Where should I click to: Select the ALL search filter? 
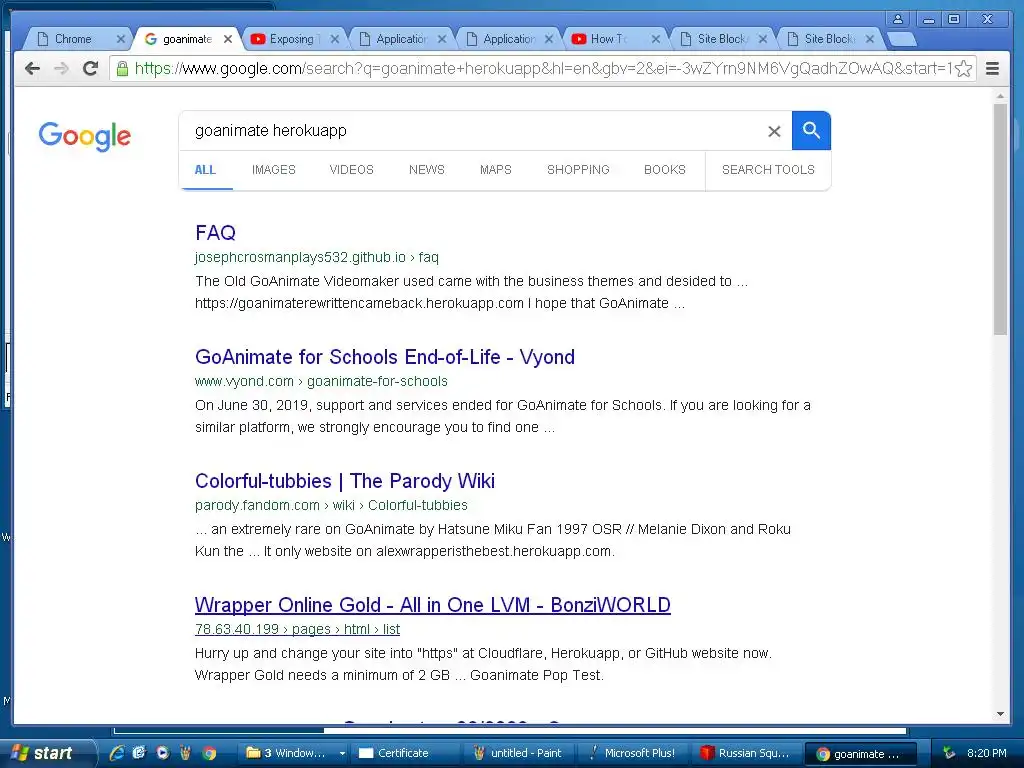point(205,170)
